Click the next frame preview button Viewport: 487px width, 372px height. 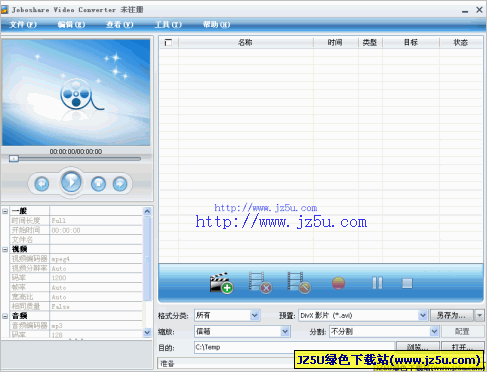pyautogui.click(x=120, y=184)
